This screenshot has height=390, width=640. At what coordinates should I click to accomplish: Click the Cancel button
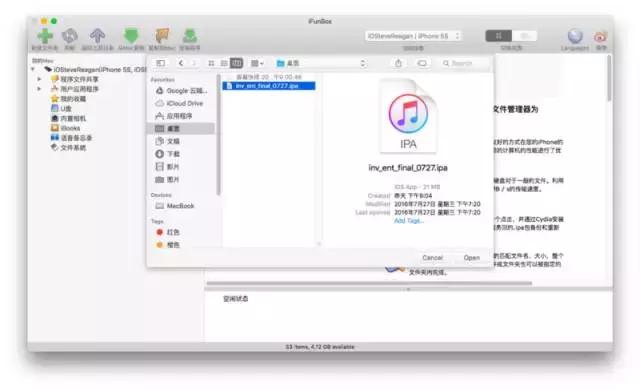tap(432, 258)
